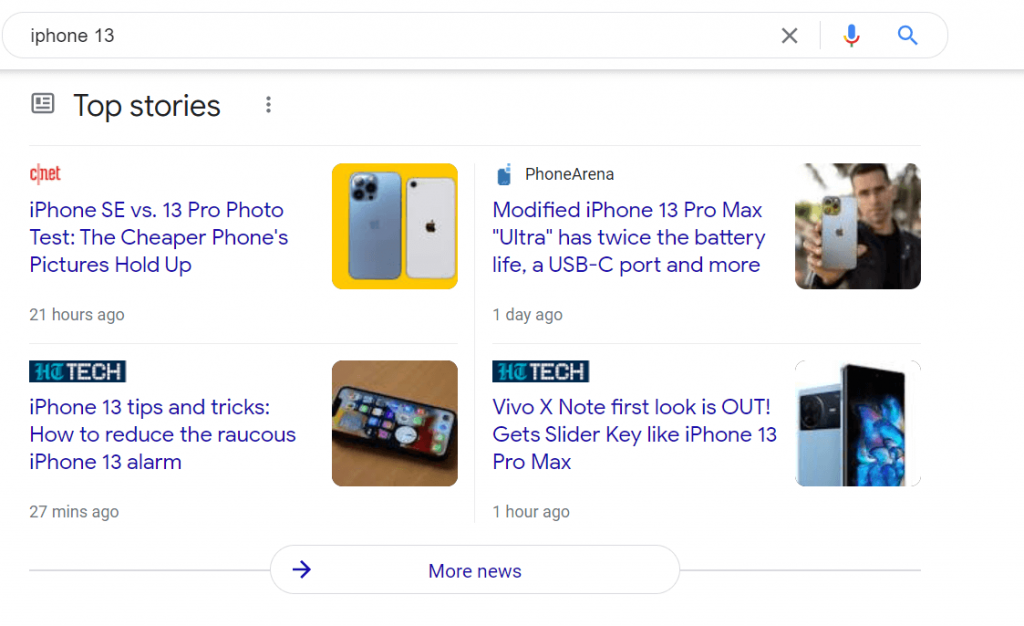Click the CNET logo
1024x626 pixels.
(x=45, y=174)
